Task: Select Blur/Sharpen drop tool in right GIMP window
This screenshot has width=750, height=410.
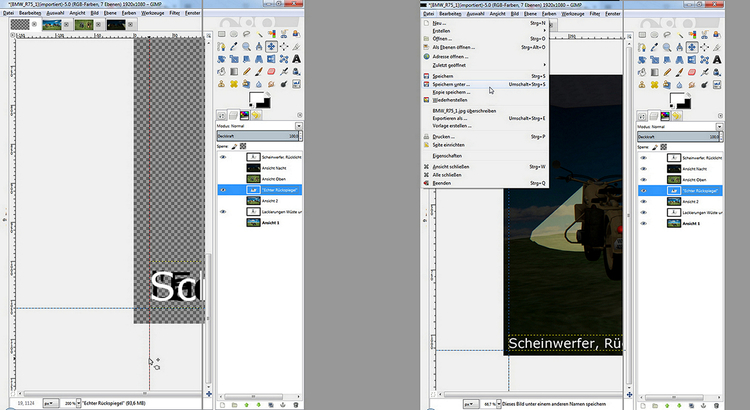Action: [679, 85]
